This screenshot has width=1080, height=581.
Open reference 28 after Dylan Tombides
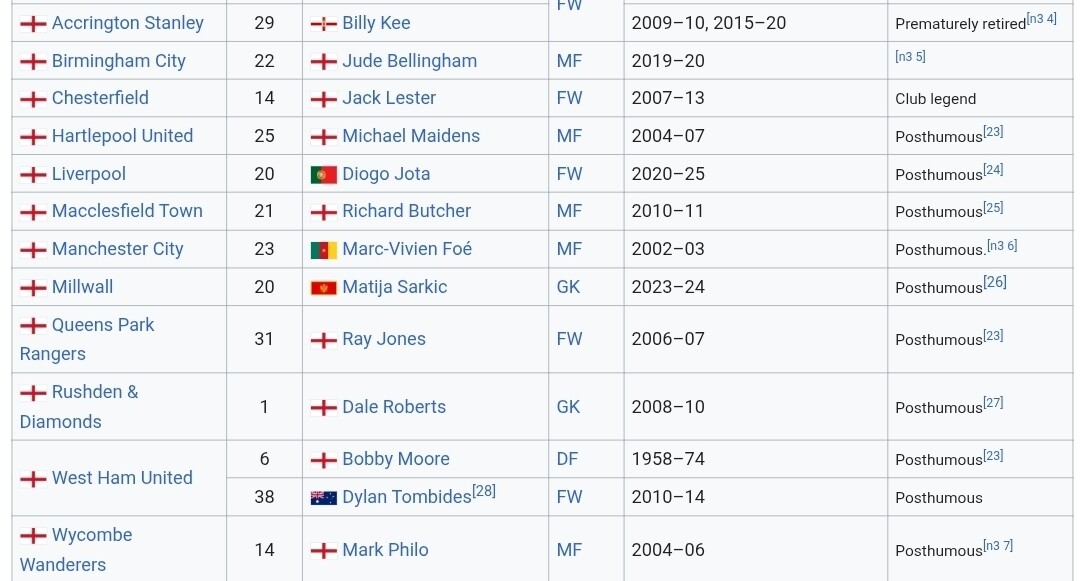(x=484, y=492)
